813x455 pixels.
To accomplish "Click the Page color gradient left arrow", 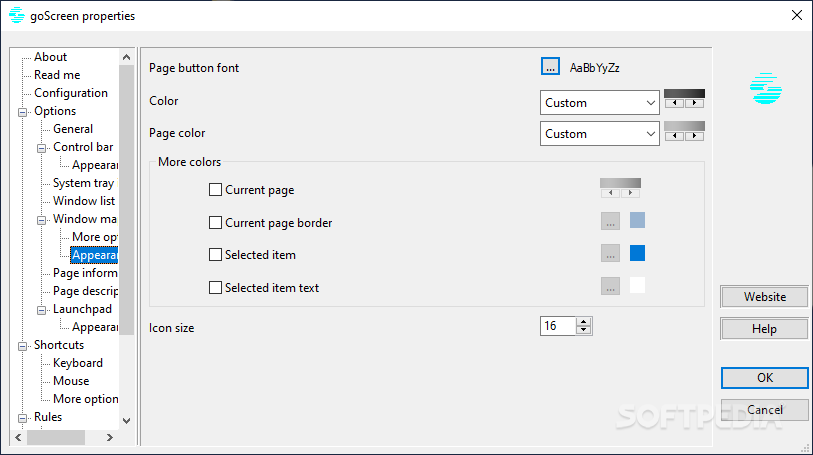I will point(674,136).
